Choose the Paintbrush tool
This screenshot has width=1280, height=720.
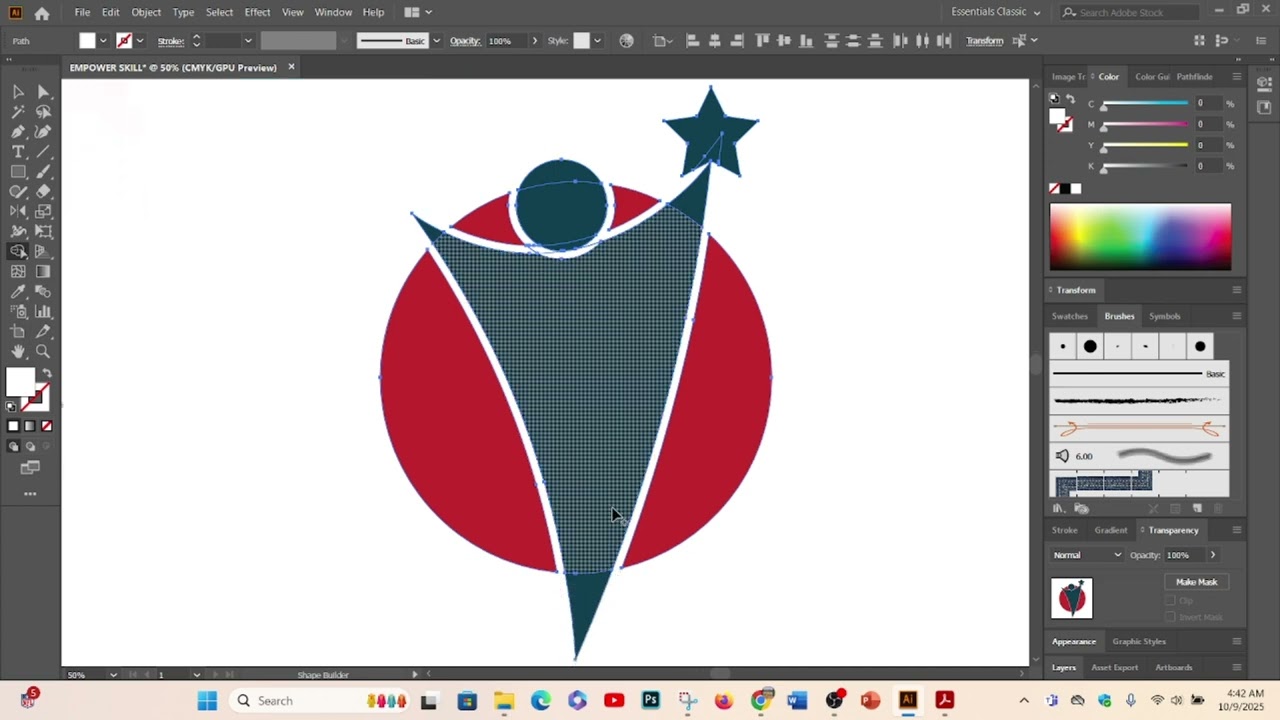point(43,172)
